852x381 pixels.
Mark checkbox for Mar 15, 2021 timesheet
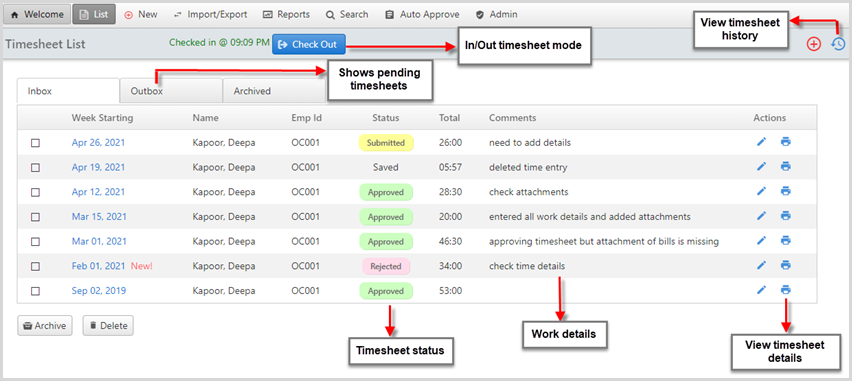pos(35,217)
